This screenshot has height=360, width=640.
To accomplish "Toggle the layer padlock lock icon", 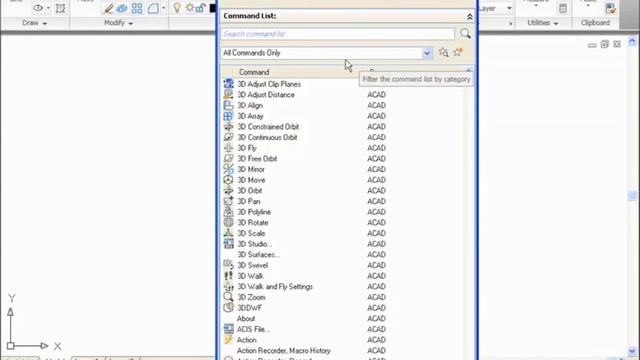I will click(200, 8).
